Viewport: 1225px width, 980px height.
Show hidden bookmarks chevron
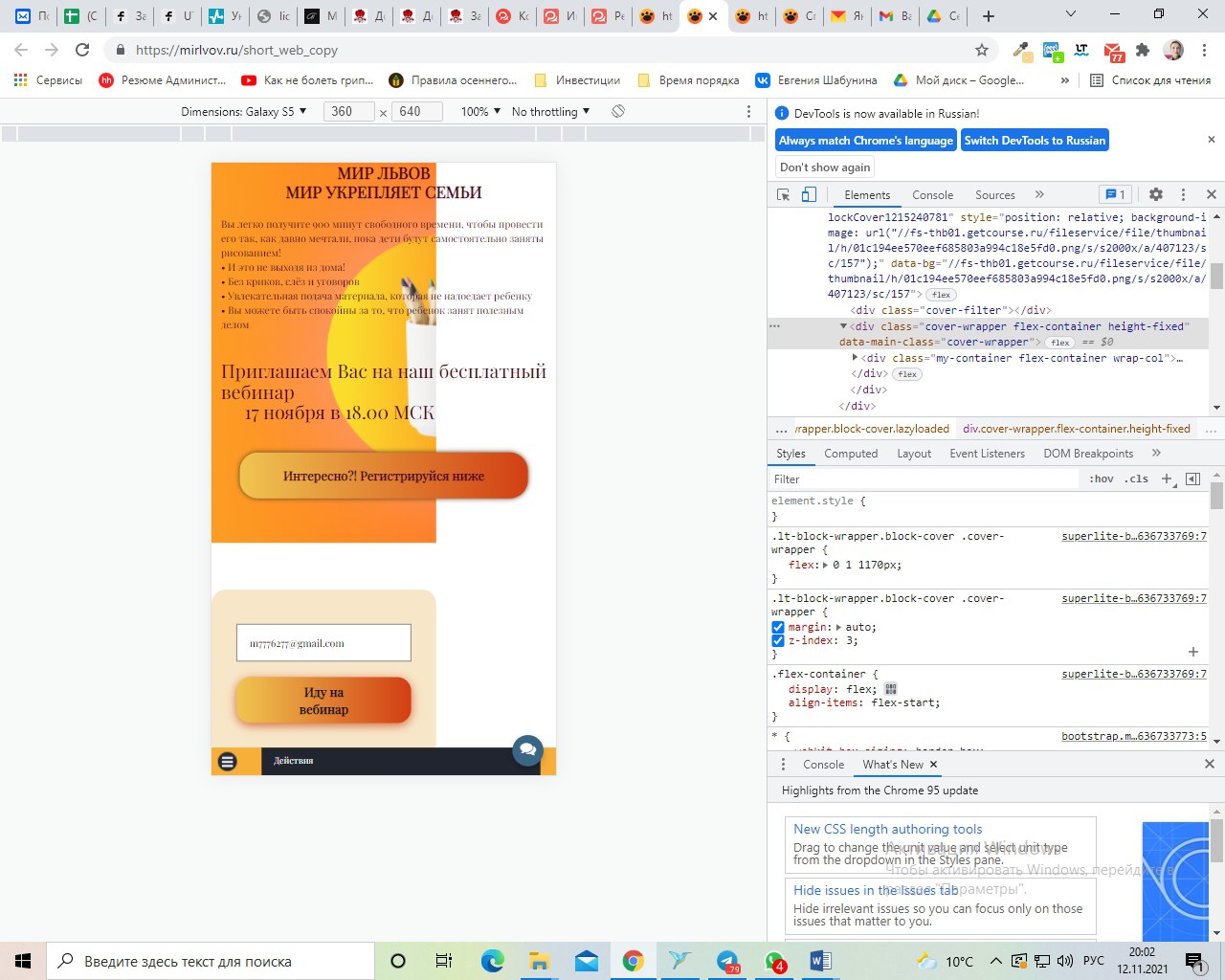tap(1065, 80)
